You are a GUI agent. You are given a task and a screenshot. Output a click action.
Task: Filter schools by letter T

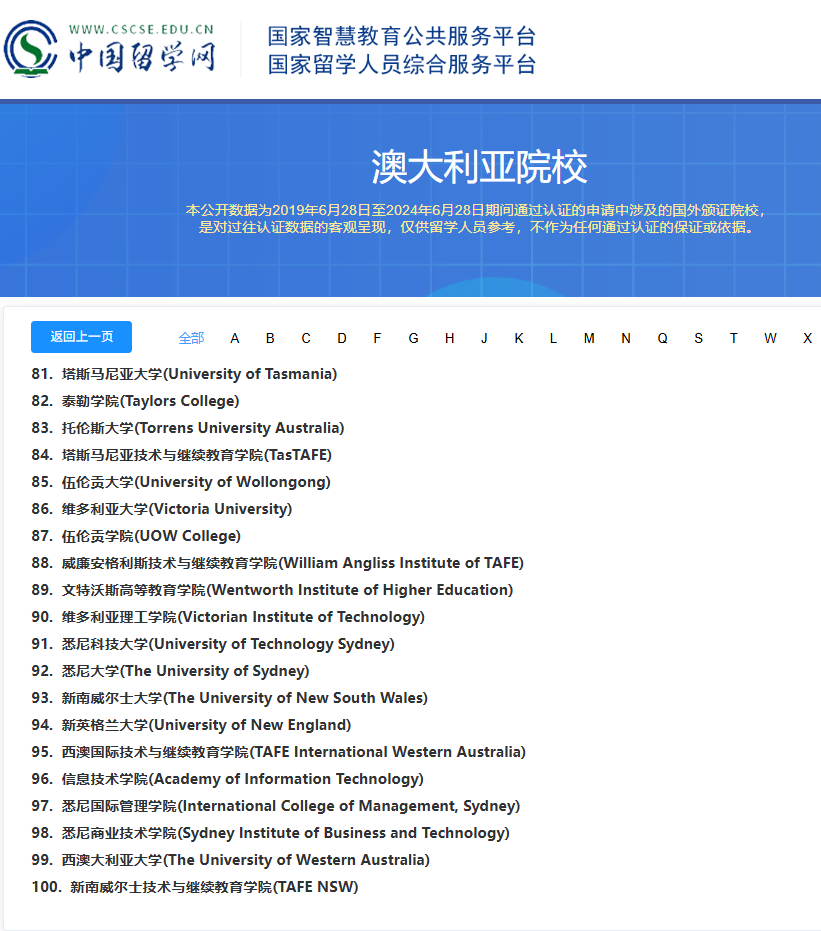click(734, 338)
